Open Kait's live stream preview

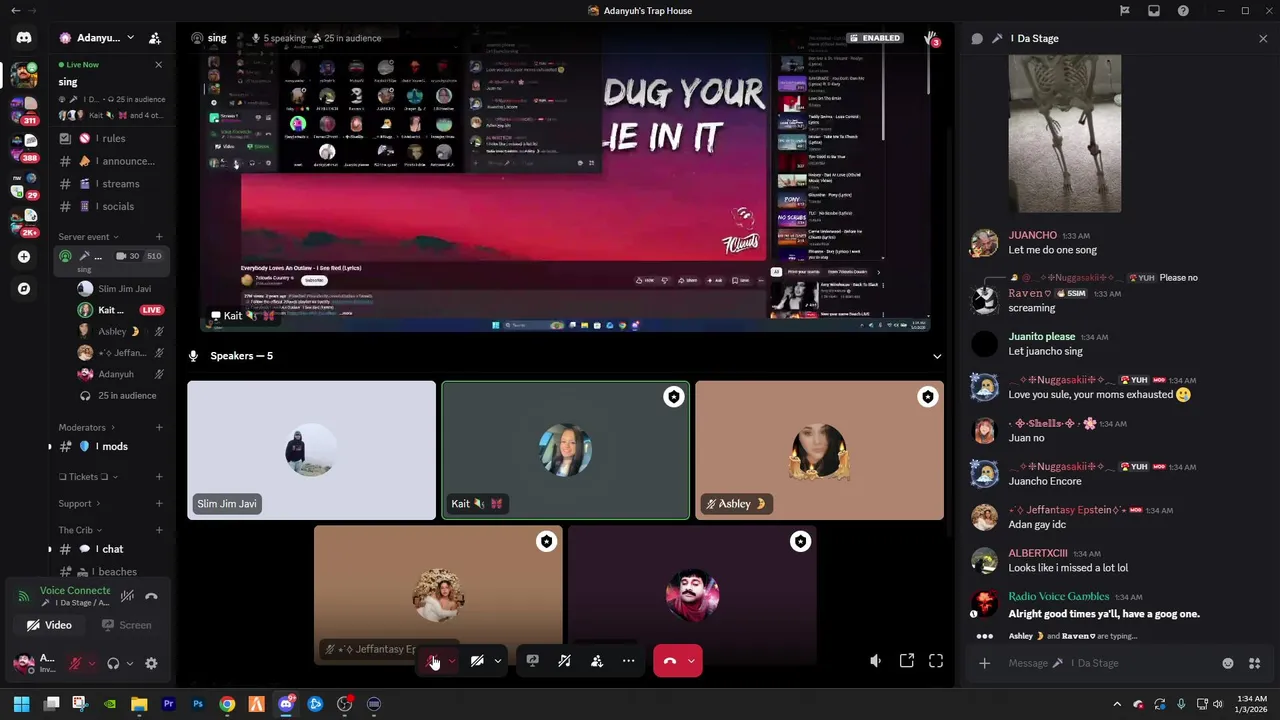click(567, 180)
